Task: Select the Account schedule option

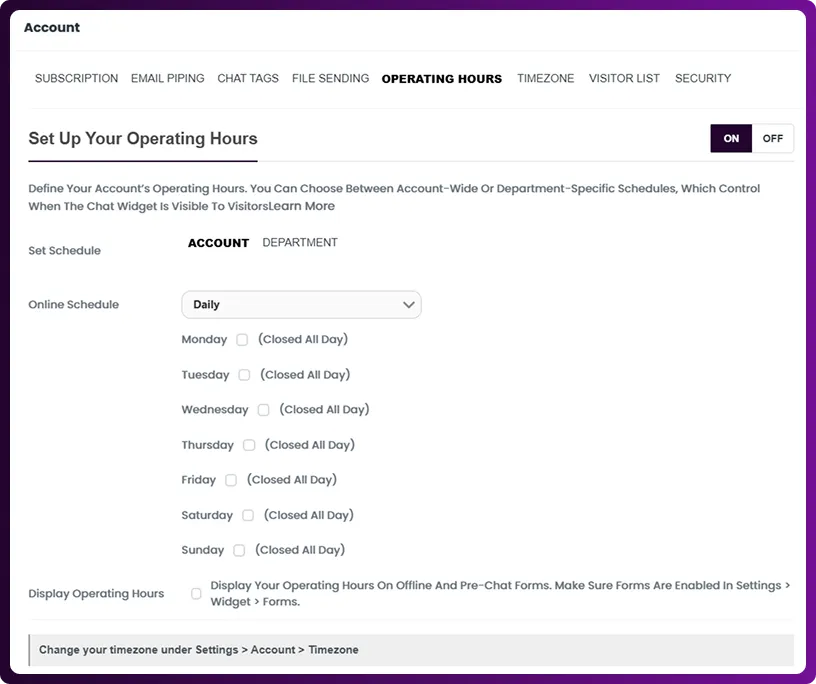Action: click(x=218, y=243)
